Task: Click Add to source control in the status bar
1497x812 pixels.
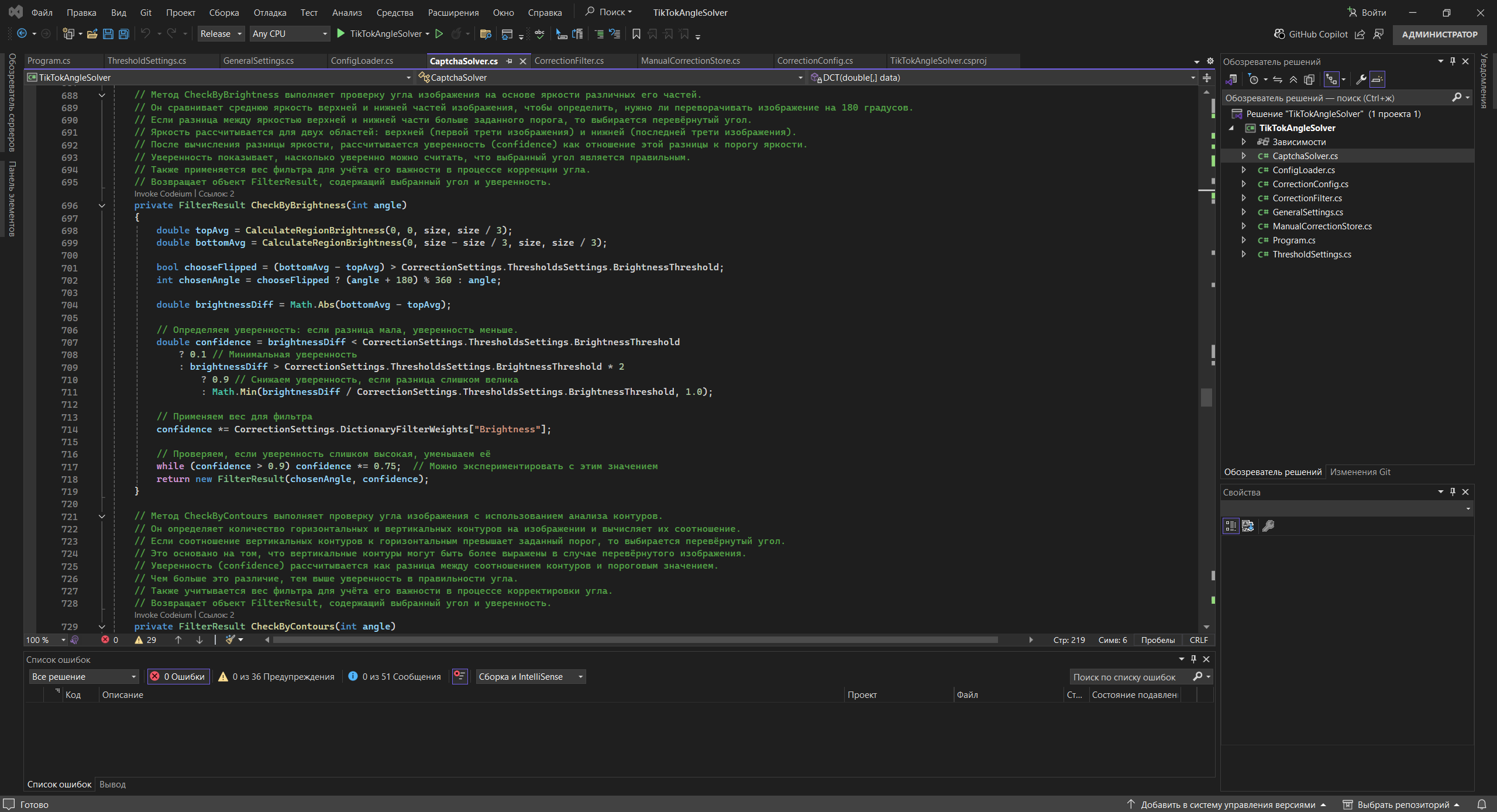Action: coord(1227,804)
